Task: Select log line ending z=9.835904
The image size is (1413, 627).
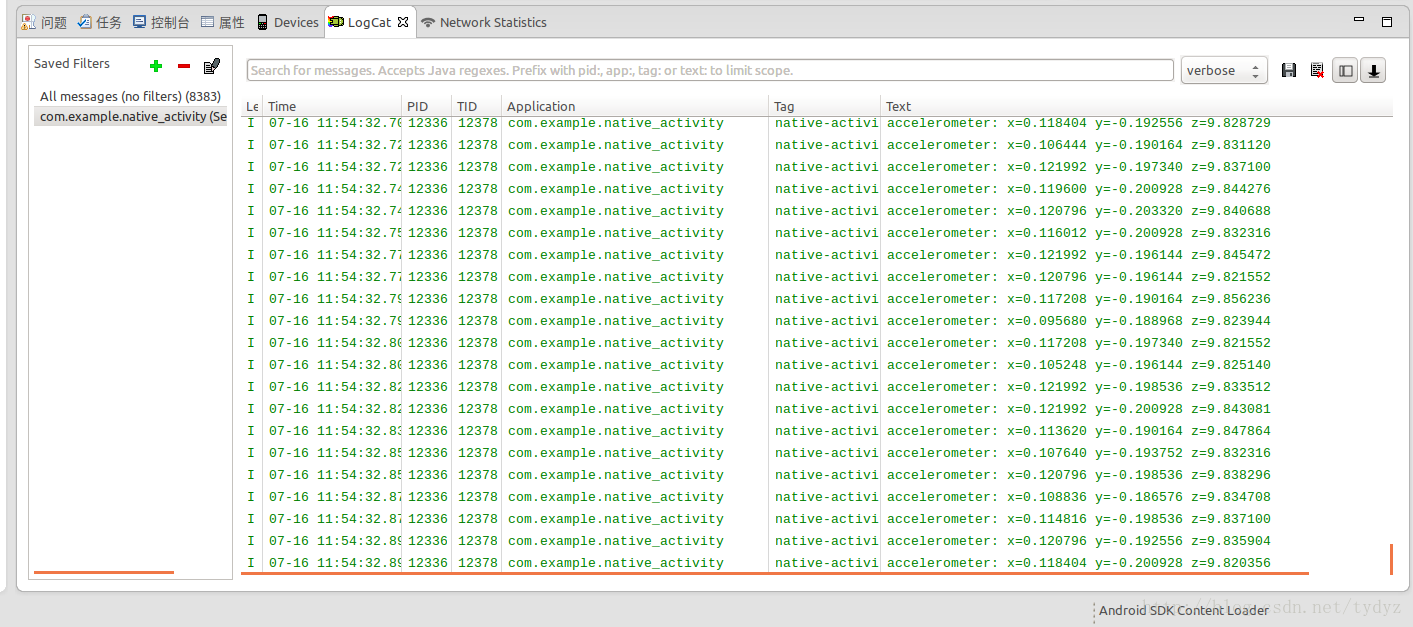Action: coord(818,541)
